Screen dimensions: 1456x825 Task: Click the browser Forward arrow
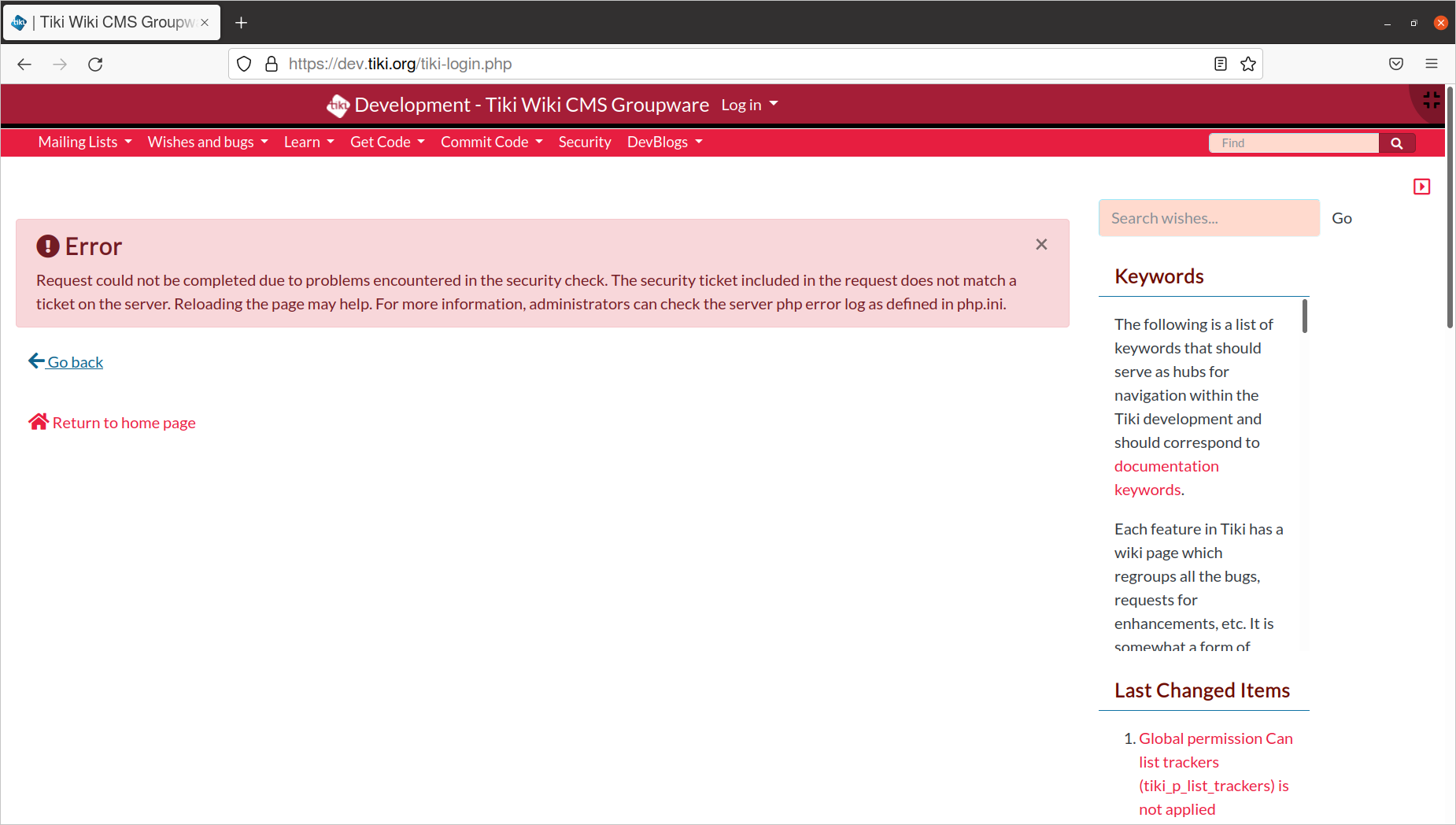click(60, 64)
